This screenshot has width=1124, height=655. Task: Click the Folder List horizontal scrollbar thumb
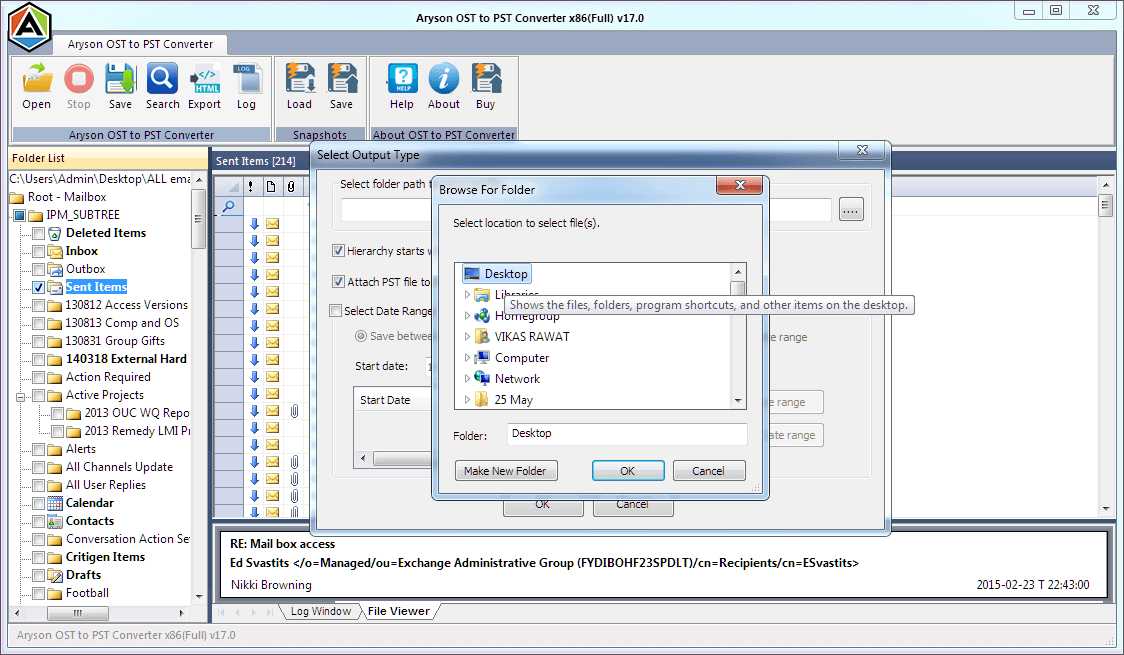point(77,613)
